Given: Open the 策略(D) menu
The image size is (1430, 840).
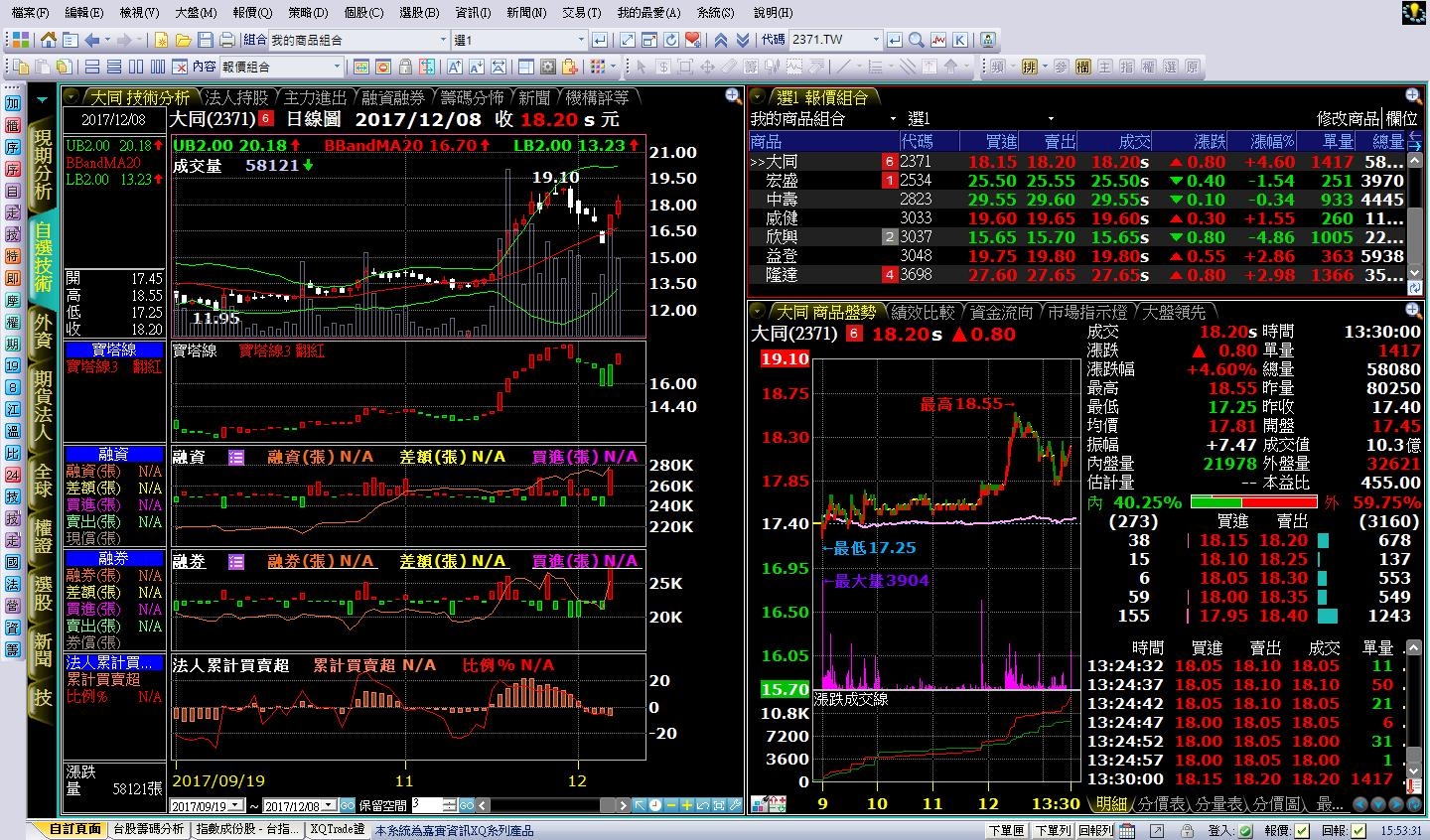Looking at the screenshot, I should 307,13.
